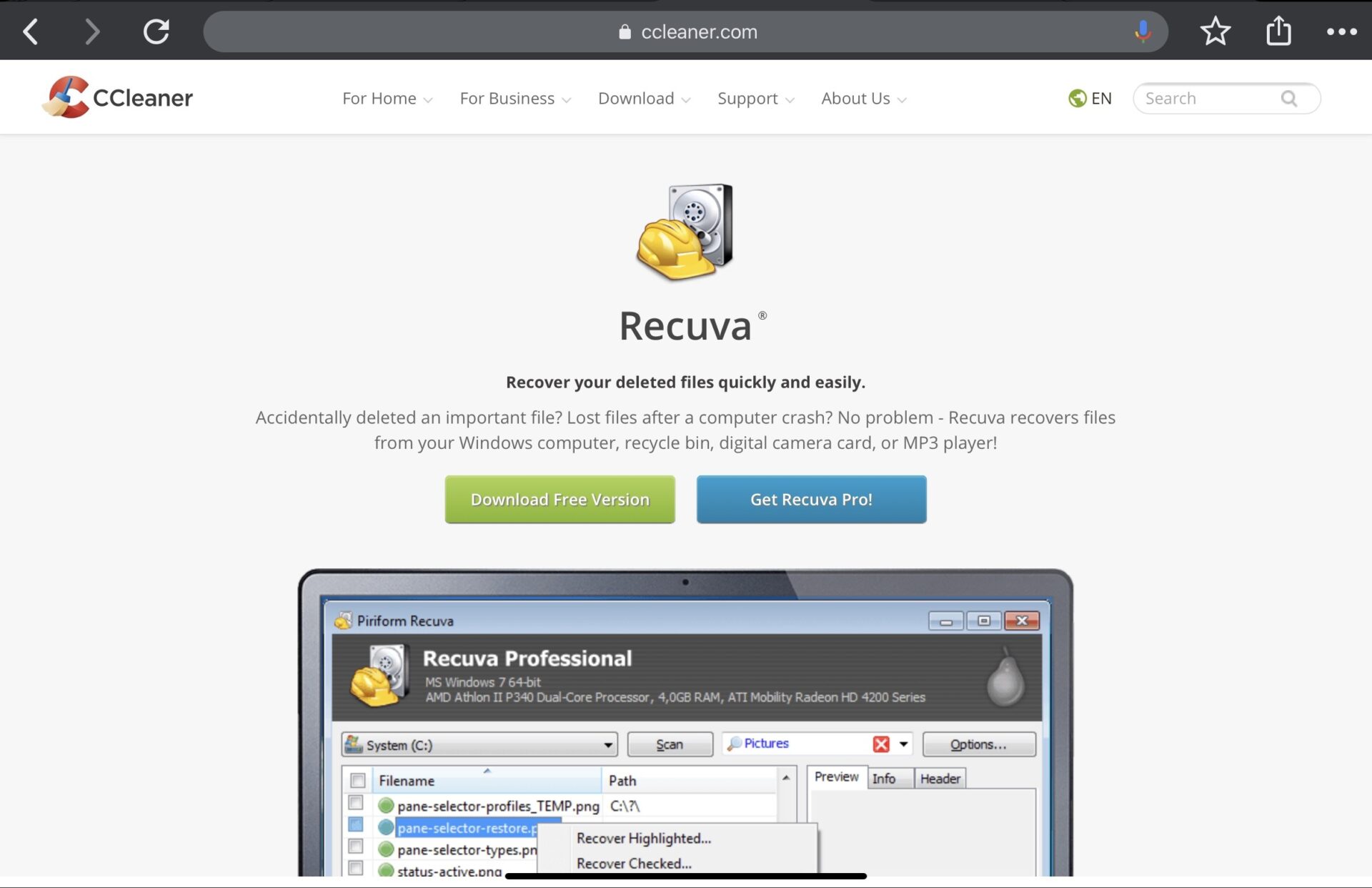Expand the Support menu
The height and width of the screenshot is (888, 1372).
point(755,99)
